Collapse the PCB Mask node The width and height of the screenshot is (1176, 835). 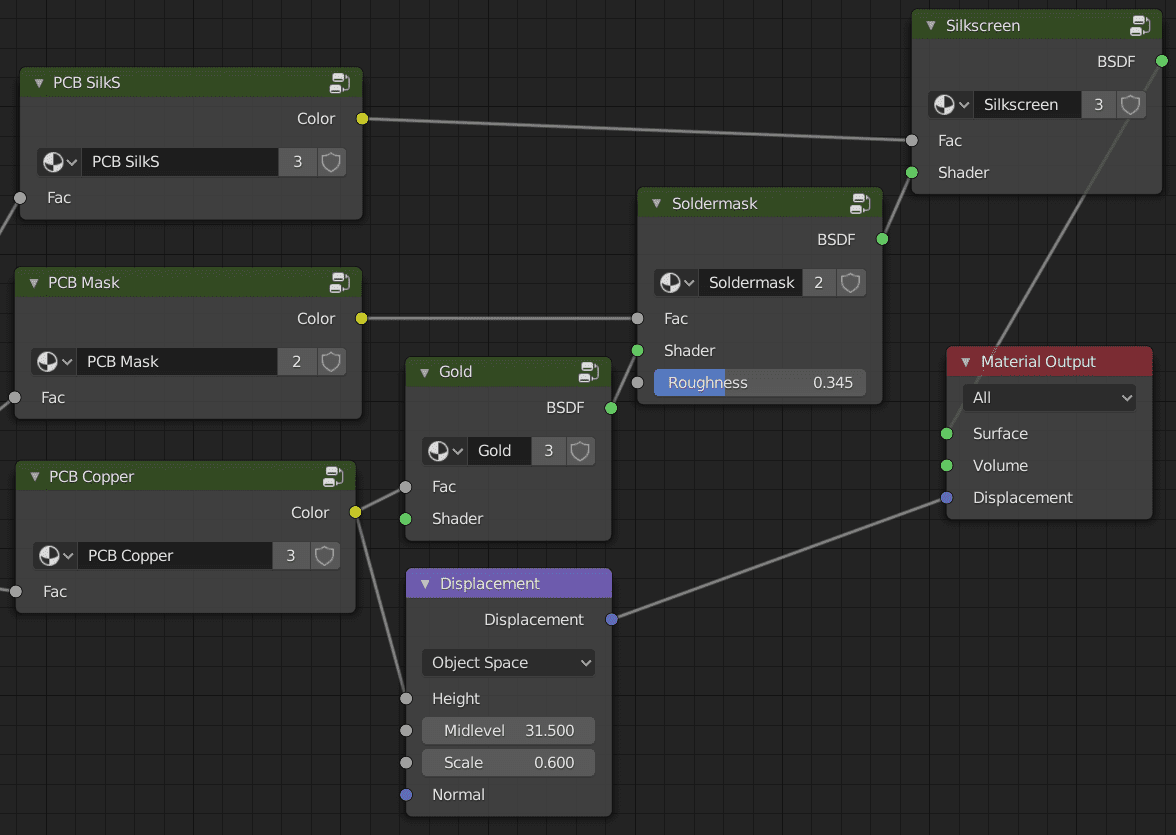[34, 283]
